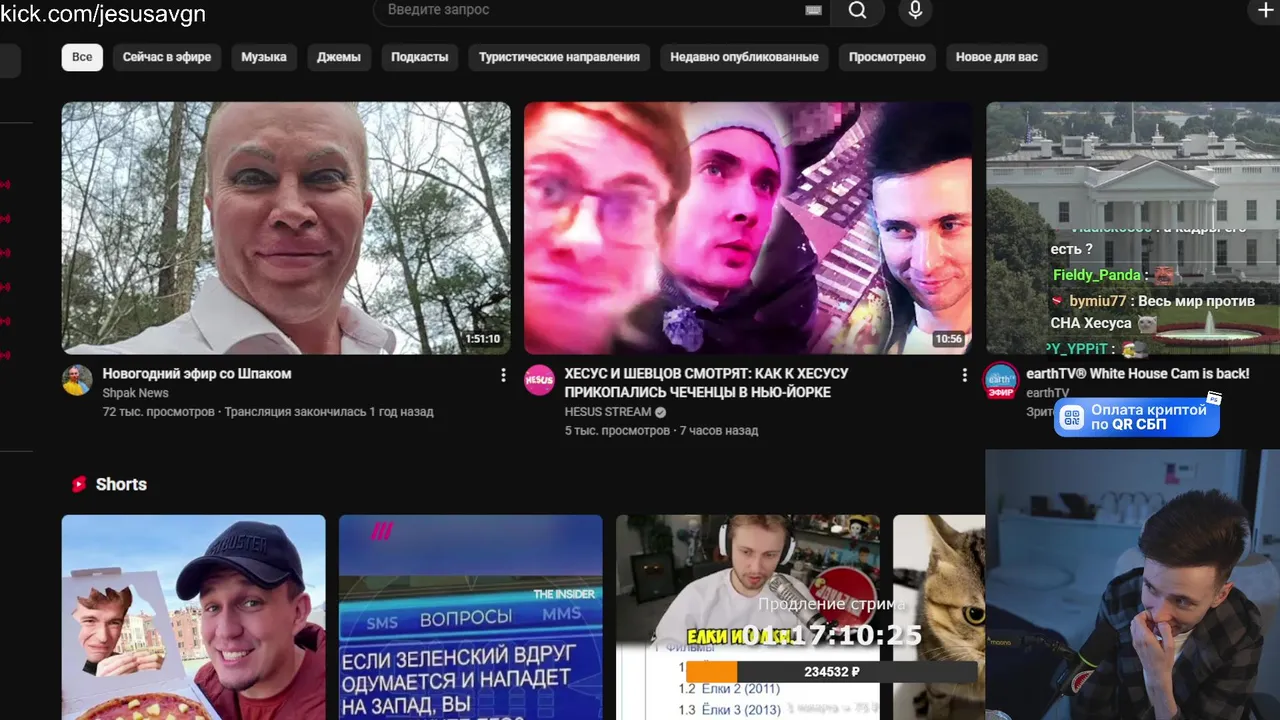
Task: Open the HESUS STREAM channel avatar
Action: pos(540,380)
